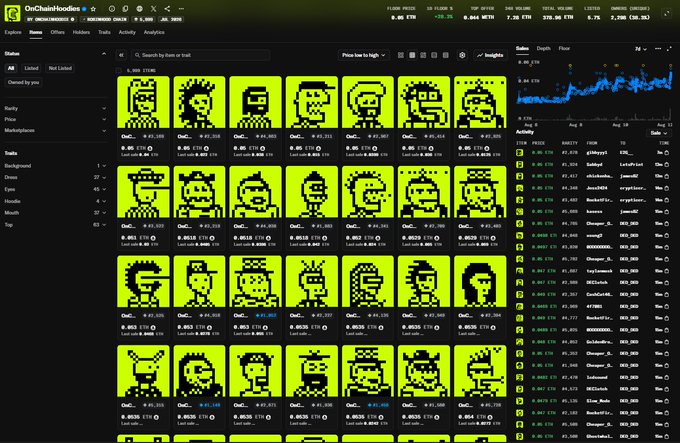Open the collection's X (Twitter) link
680x443 pixels.
pyautogui.click(x=154, y=9)
